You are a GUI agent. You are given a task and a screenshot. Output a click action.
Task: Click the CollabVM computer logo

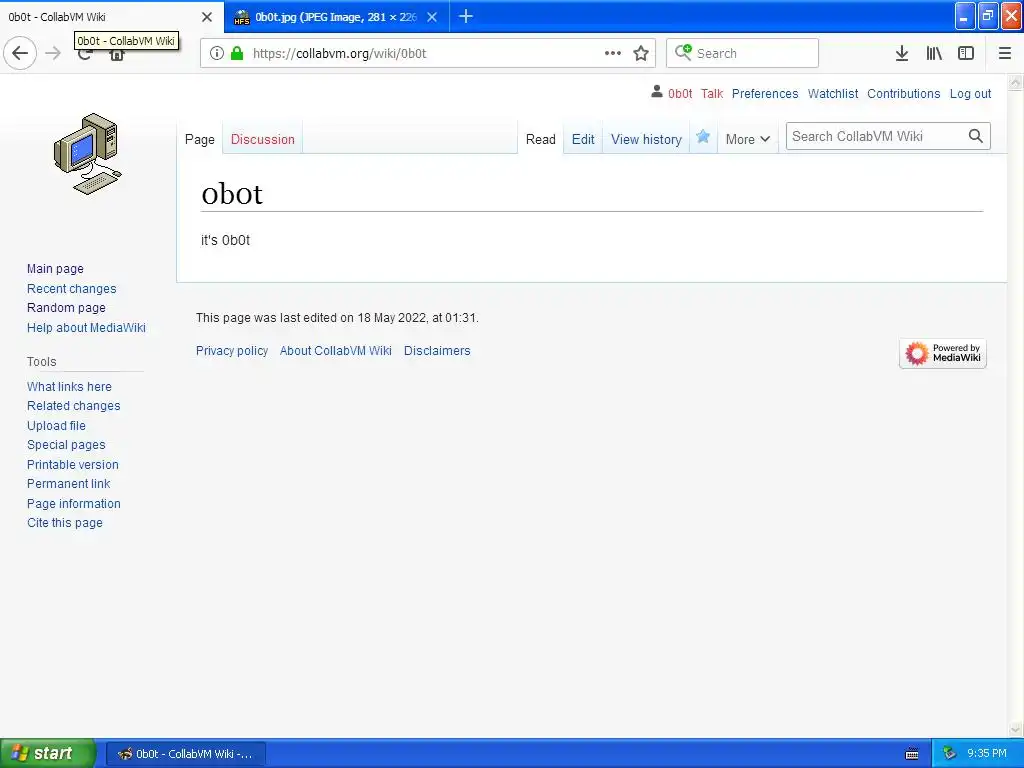88,153
